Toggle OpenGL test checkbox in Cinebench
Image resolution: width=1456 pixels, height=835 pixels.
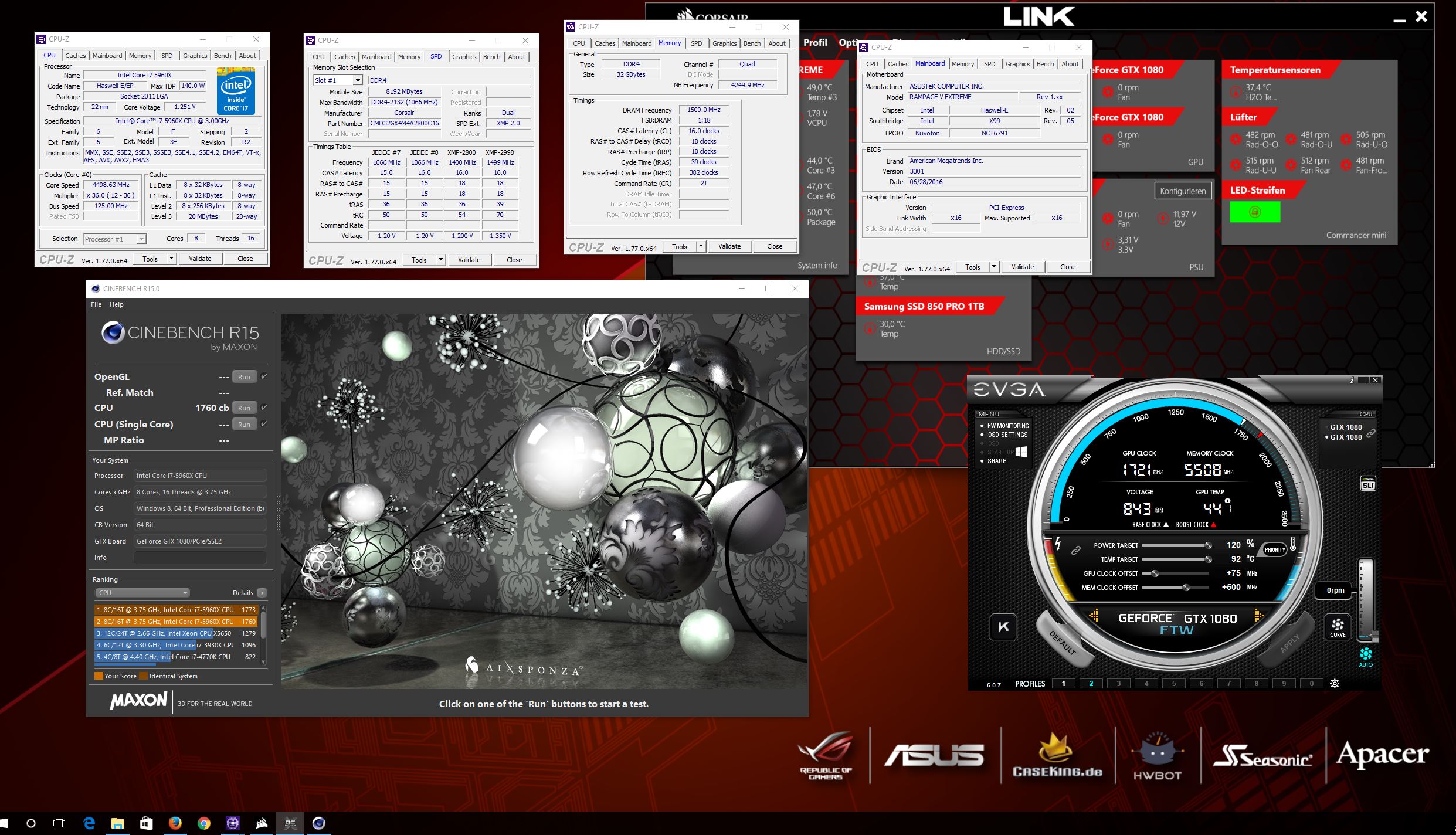click(x=264, y=376)
